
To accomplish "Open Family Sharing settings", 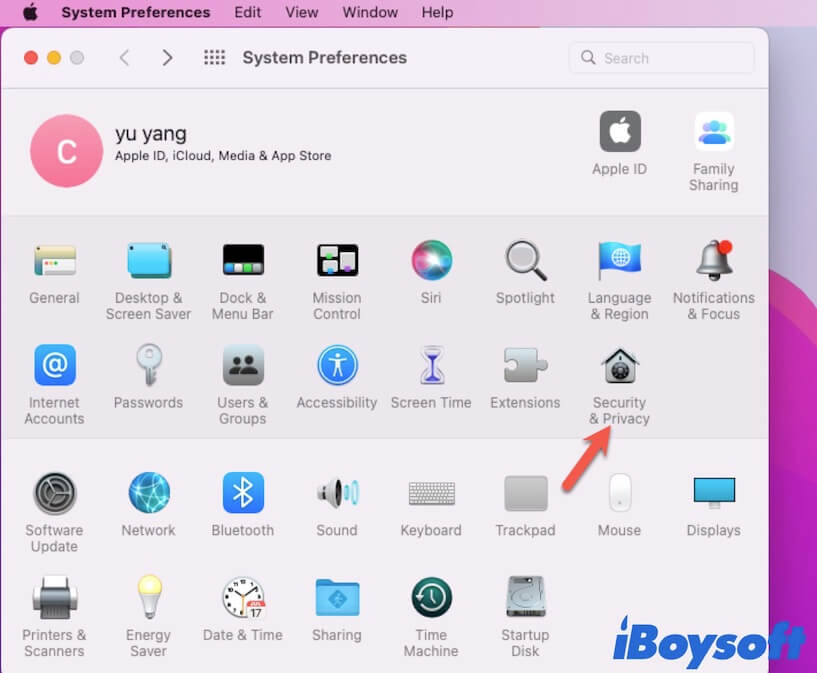I will pyautogui.click(x=713, y=131).
